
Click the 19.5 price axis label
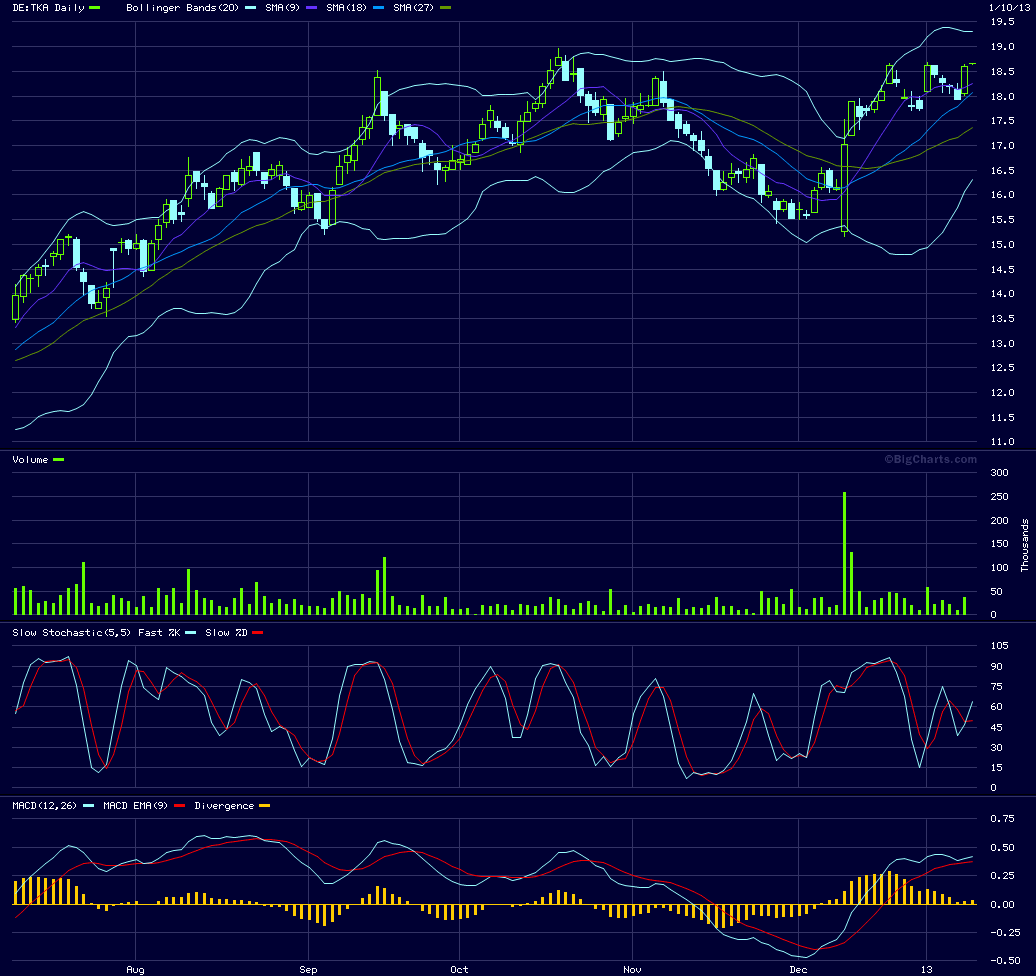click(x=1002, y=22)
